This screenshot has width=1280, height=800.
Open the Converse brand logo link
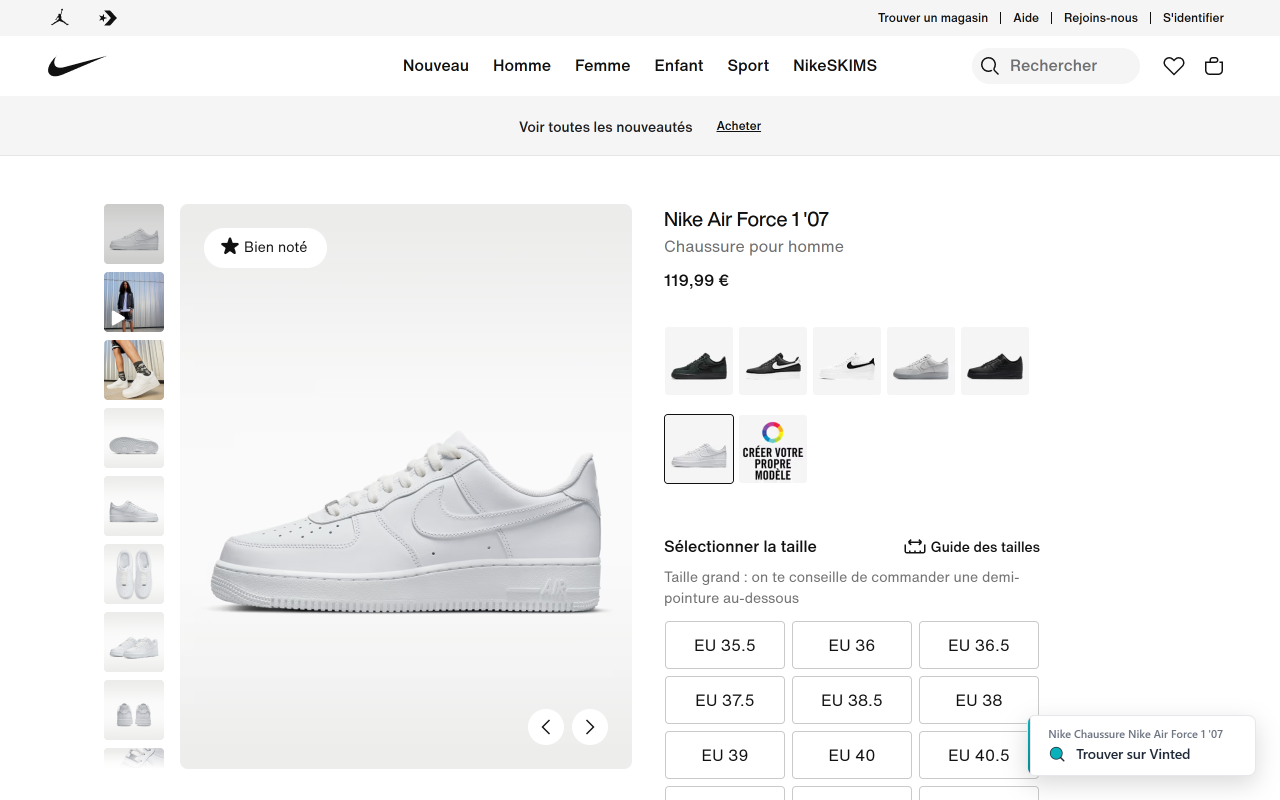coord(108,18)
